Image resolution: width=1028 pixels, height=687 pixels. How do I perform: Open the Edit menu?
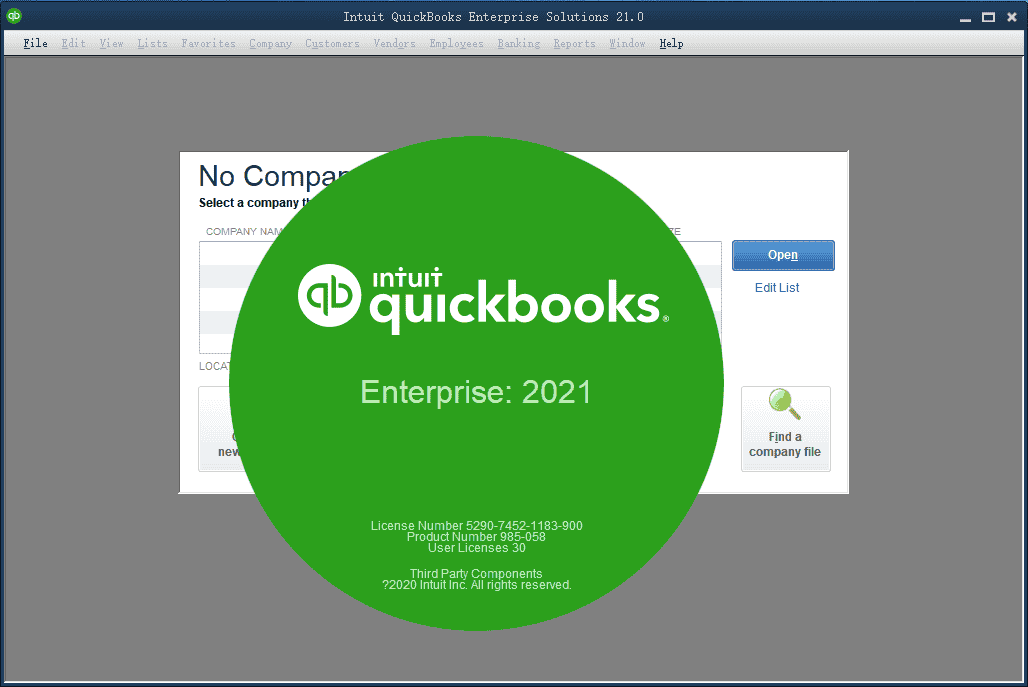(x=73, y=43)
